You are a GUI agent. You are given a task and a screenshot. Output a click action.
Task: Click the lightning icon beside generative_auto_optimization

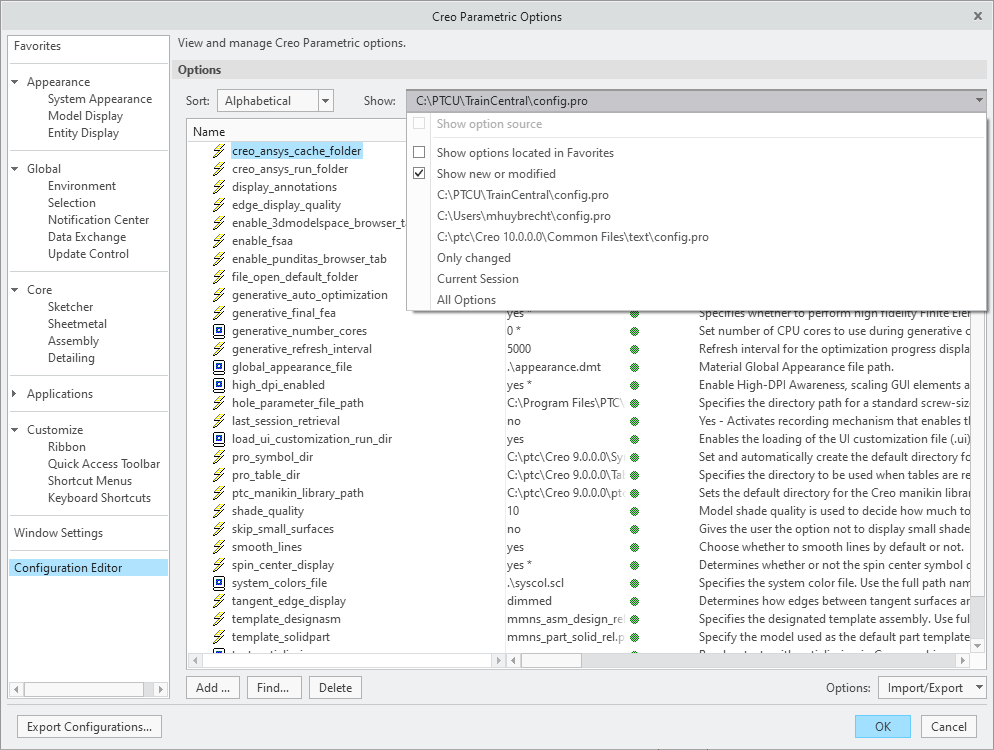219,295
